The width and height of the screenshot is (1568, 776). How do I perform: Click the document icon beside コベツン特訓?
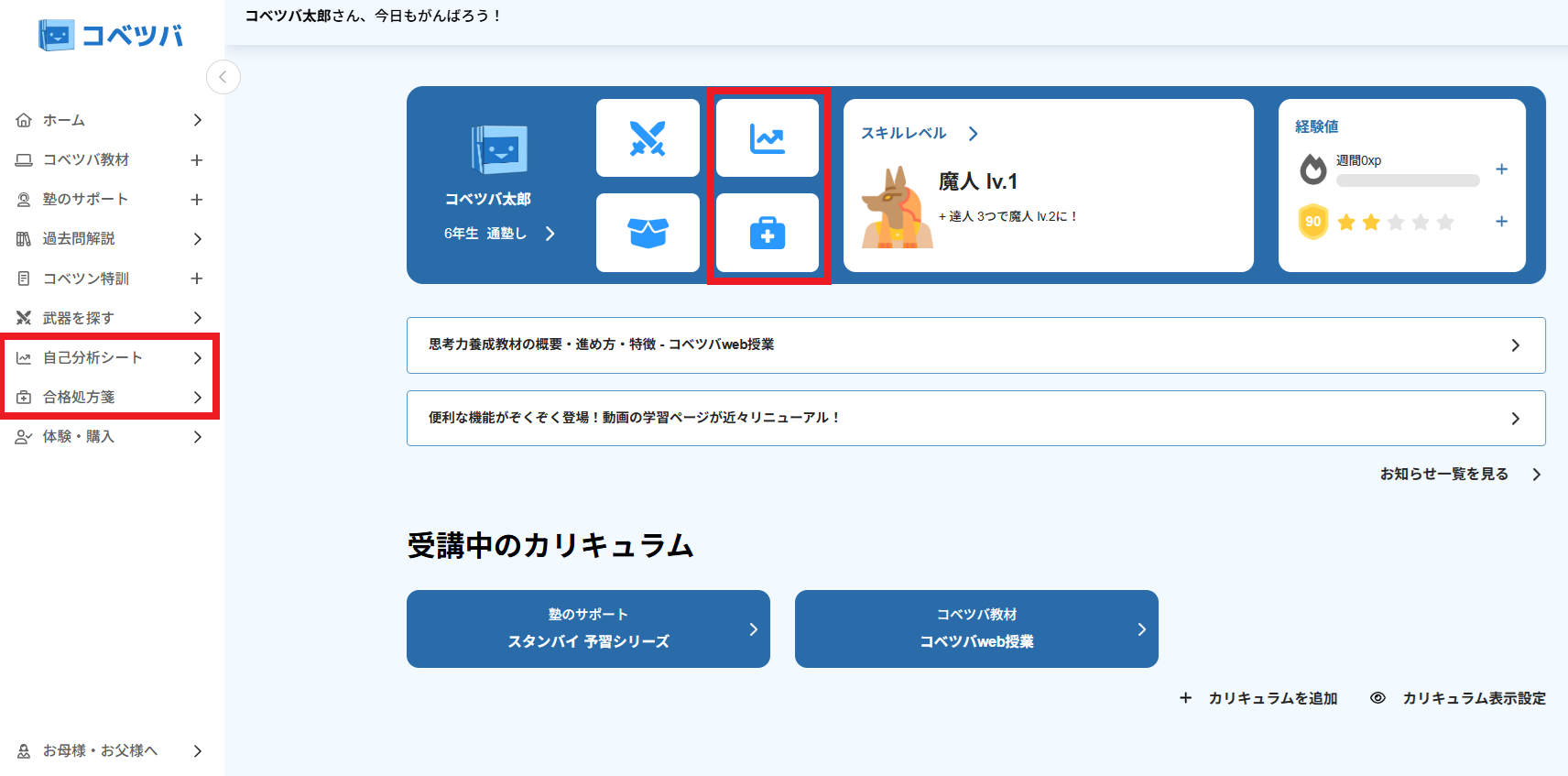coord(24,278)
